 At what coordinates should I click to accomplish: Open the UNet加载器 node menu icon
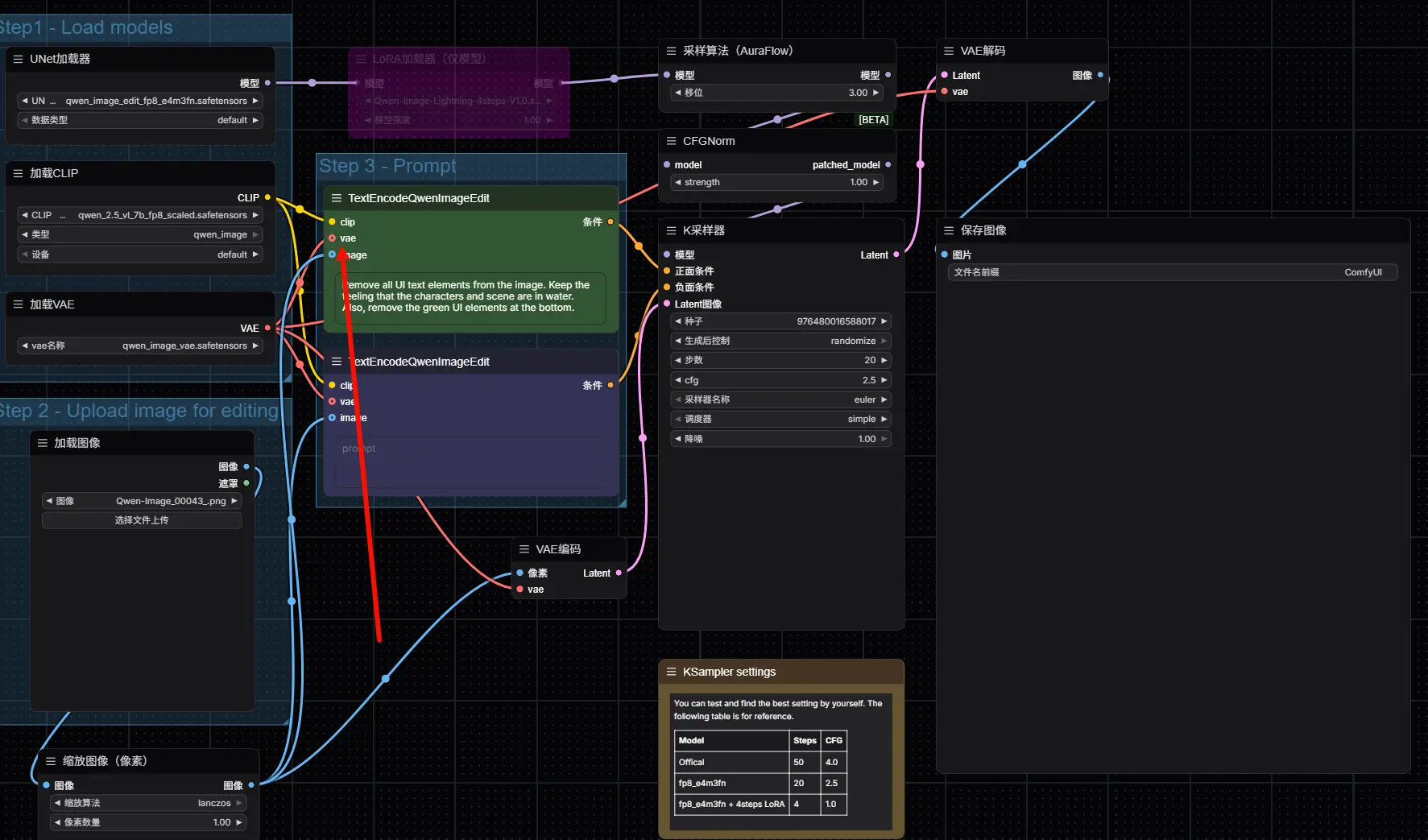point(18,59)
